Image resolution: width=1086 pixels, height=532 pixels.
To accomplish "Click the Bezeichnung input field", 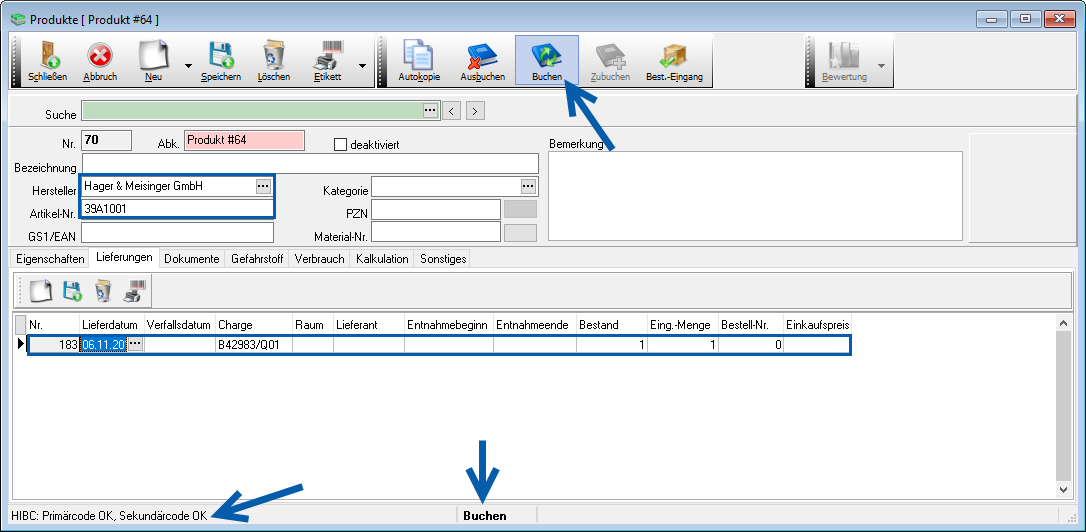I will 310,163.
